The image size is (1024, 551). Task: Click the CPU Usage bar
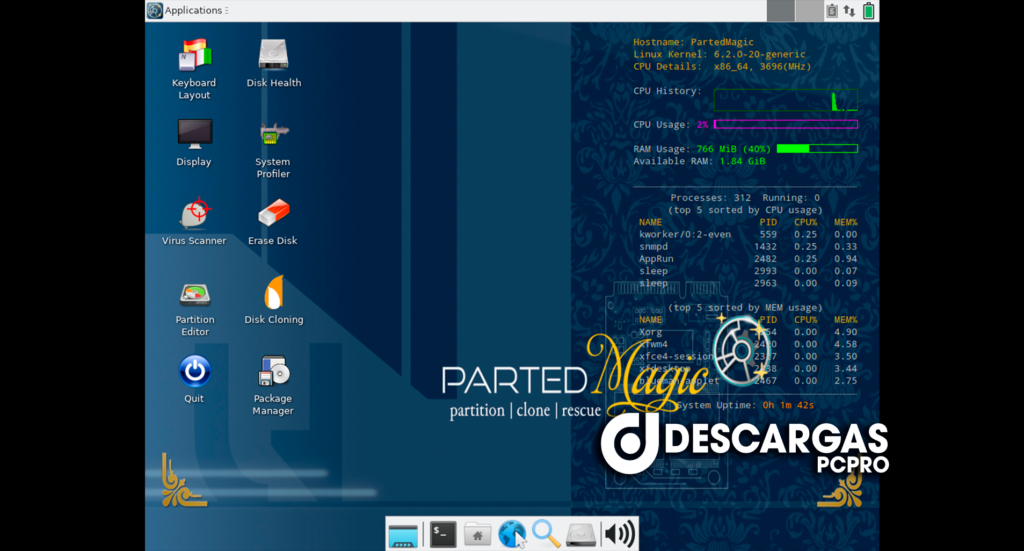[x=786, y=124]
